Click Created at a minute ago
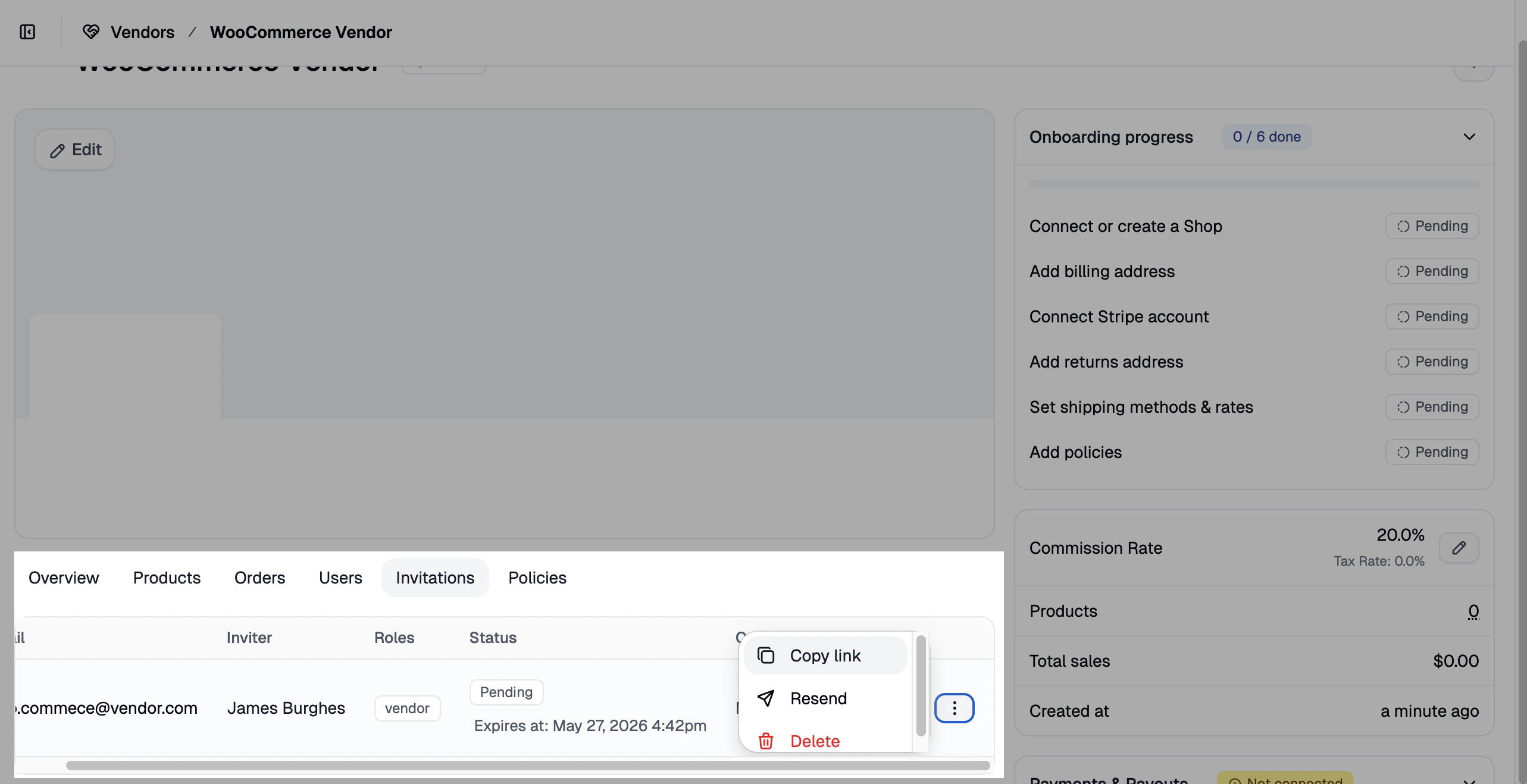The height and width of the screenshot is (784, 1527). [1429, 711]
